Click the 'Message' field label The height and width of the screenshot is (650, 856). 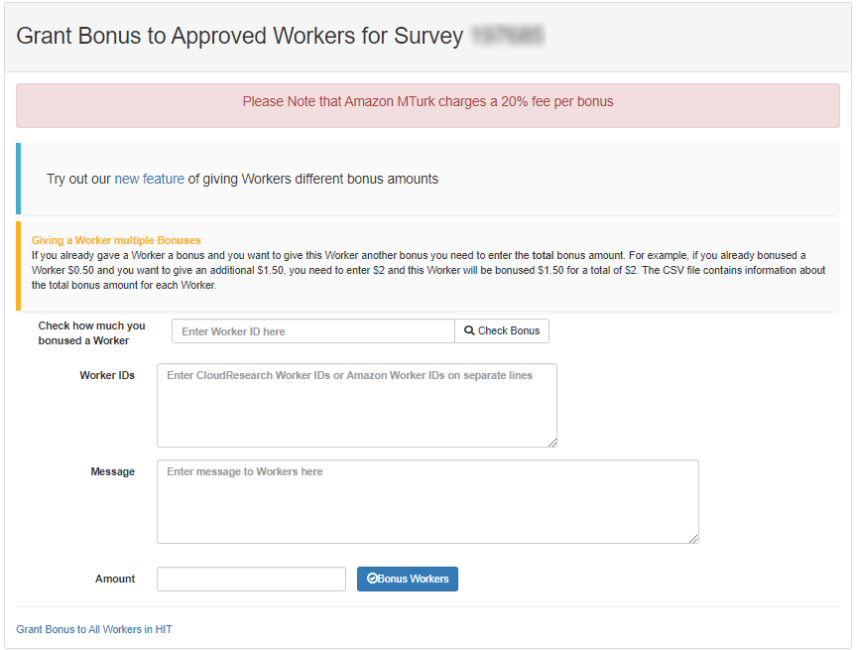(x=112, y=472)
